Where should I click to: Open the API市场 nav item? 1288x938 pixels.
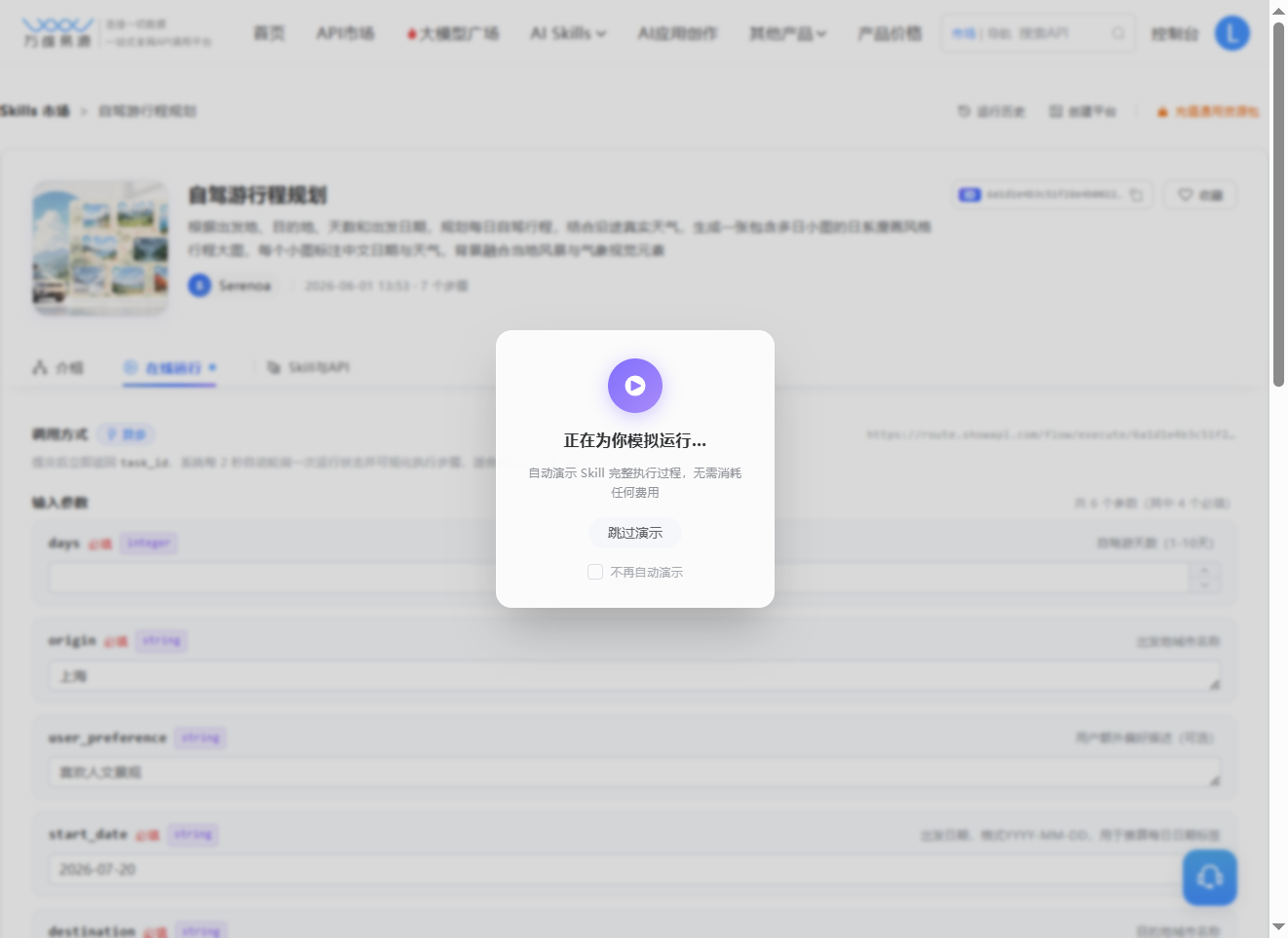[345, 33]
